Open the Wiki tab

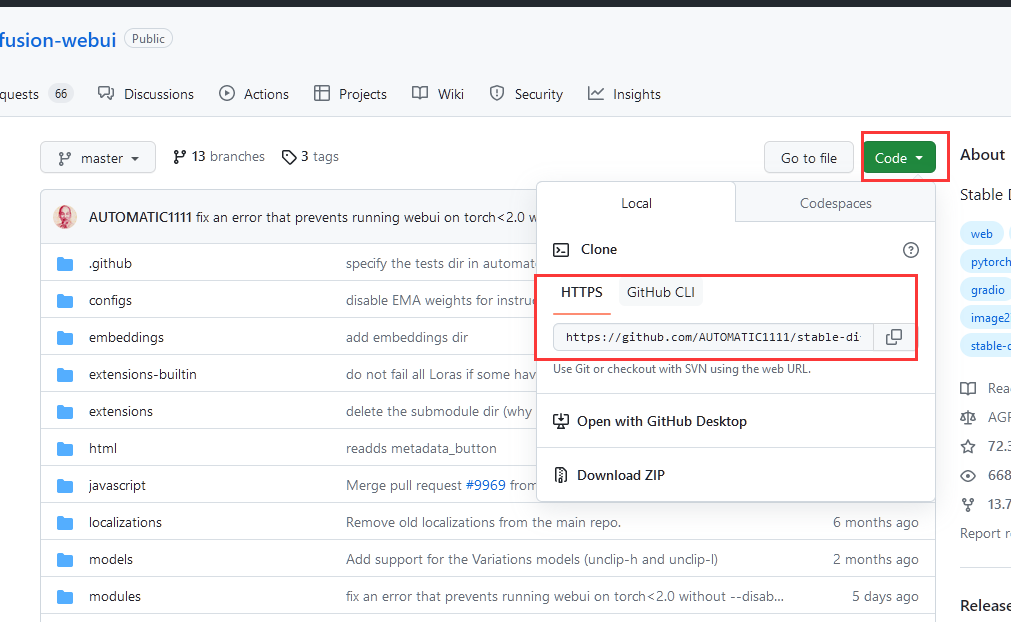pyautogui.click(x=438, y=94)
